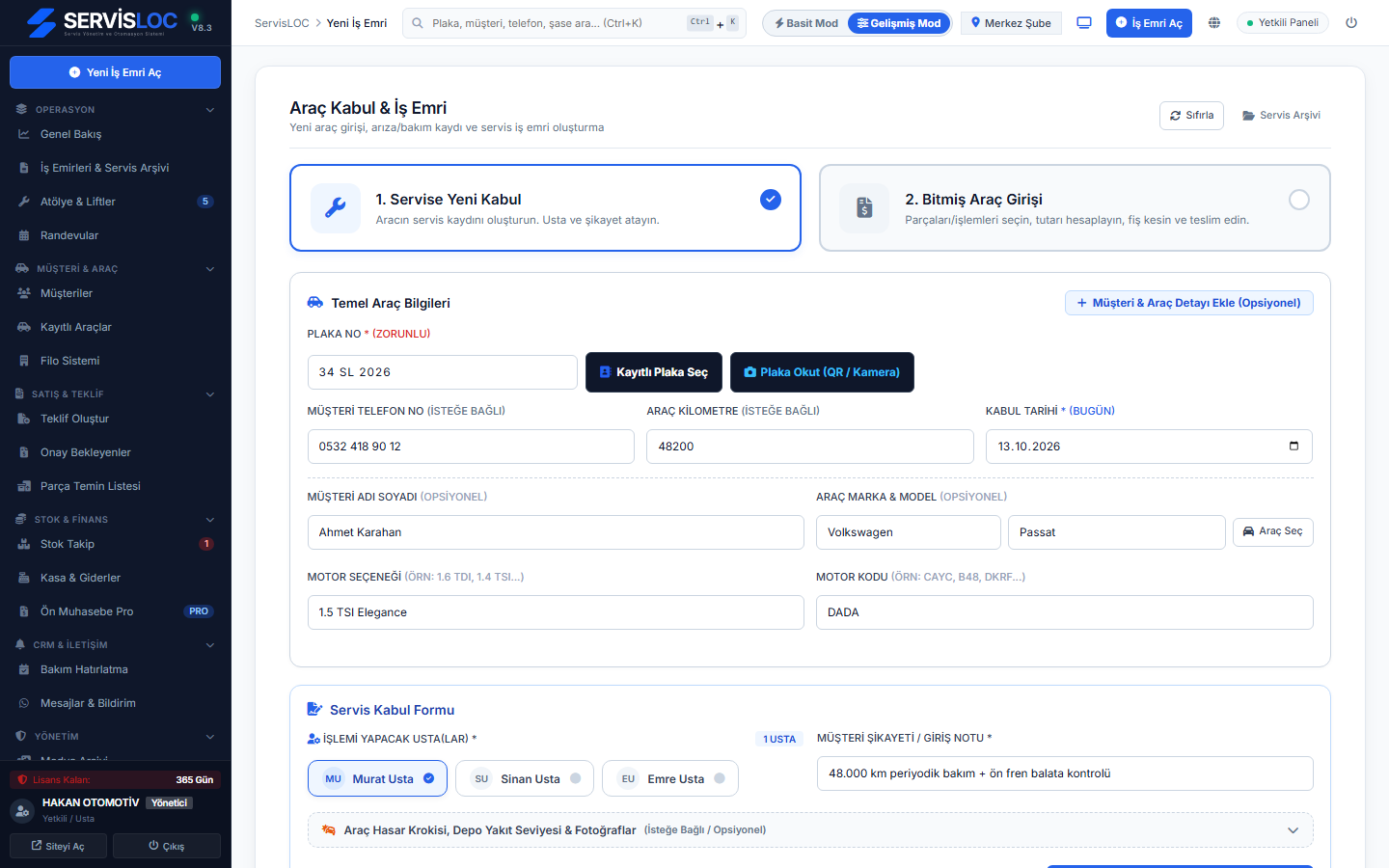Select the Servise Yeni Kabul radio check
1389x868 pixels.
tap(771, 200)
